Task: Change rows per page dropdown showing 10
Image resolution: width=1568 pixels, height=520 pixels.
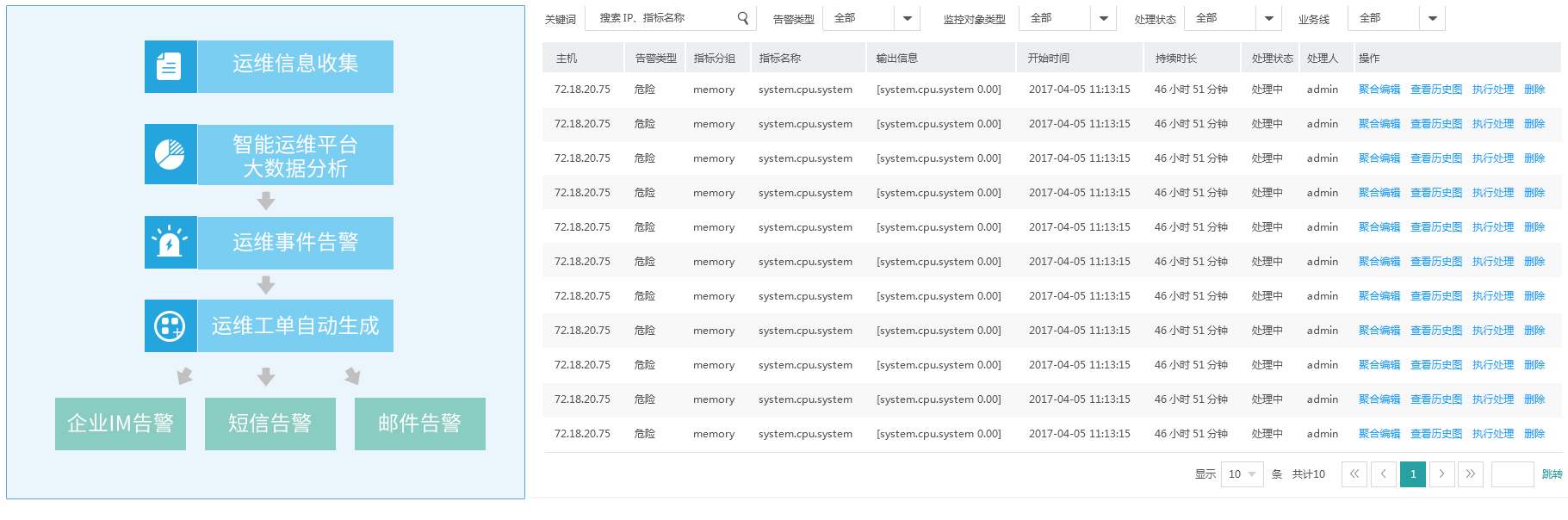Action: tap(1242, 474)
